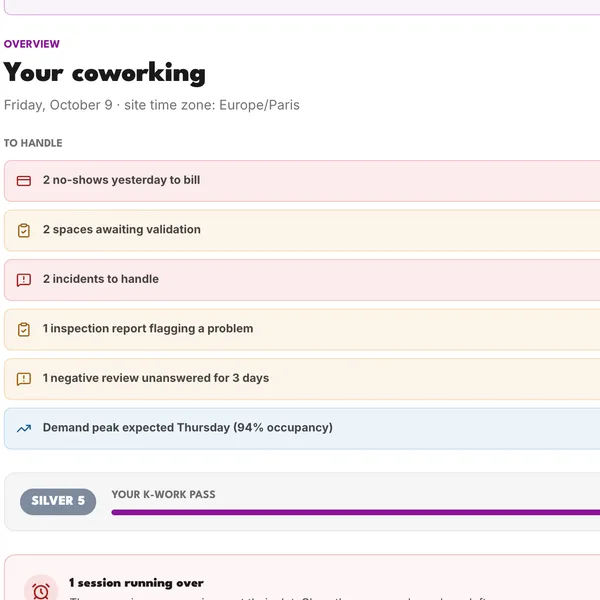This screenshot has height=600, width=600.
Task: Open 2 spaces awaiting validation alert
Action: click(302, 230)
